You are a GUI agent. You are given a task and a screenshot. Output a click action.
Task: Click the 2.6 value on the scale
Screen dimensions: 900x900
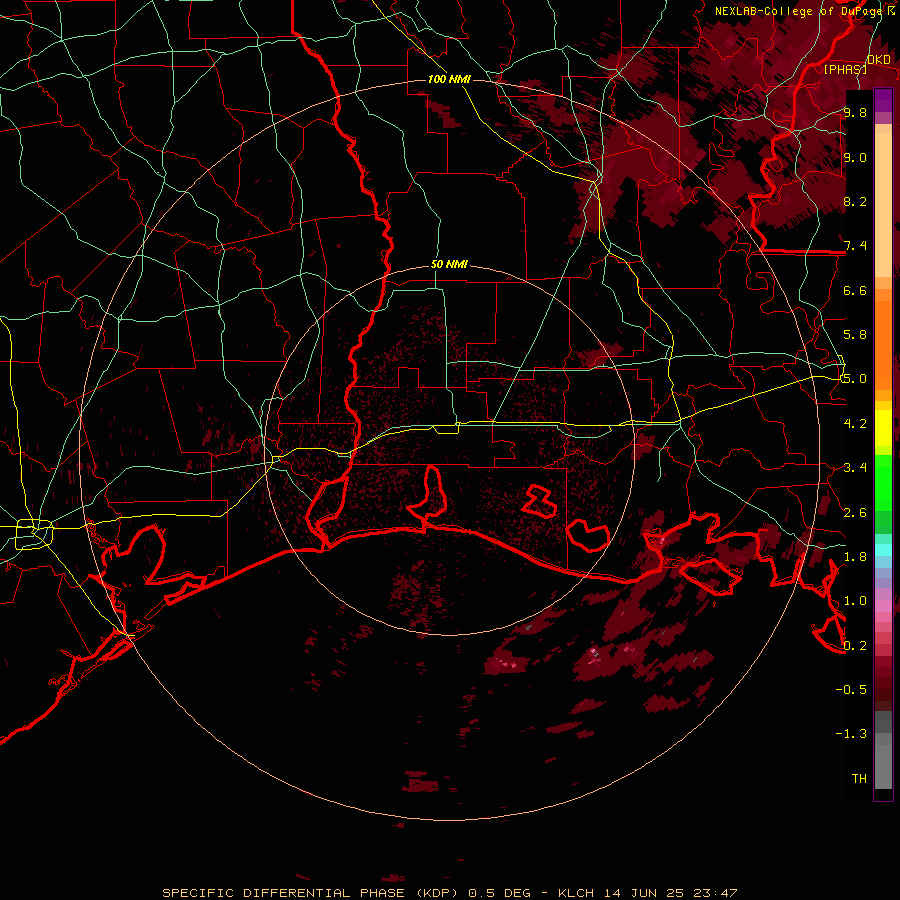click(855, 513)
